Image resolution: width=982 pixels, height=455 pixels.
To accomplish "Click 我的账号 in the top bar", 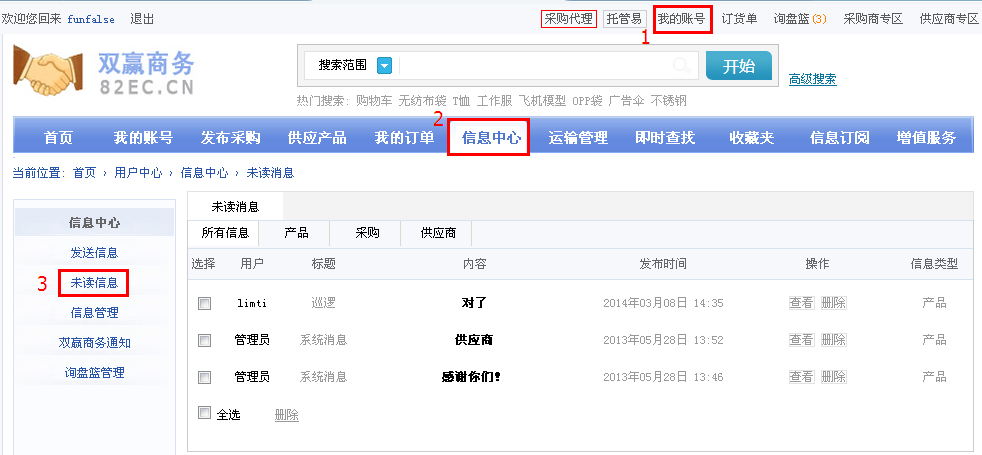I will click(681, 19).
